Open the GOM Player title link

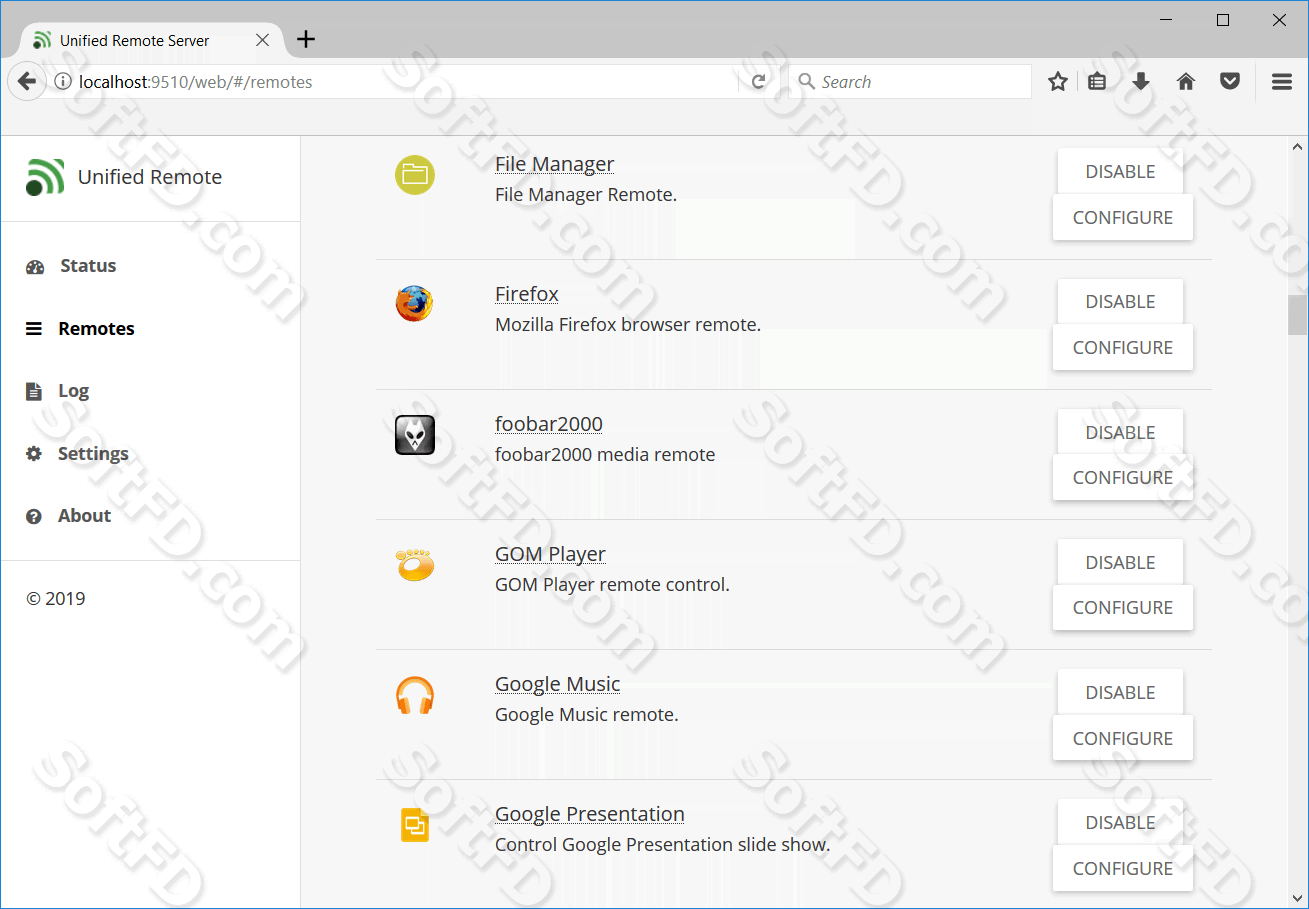point(550,554)
